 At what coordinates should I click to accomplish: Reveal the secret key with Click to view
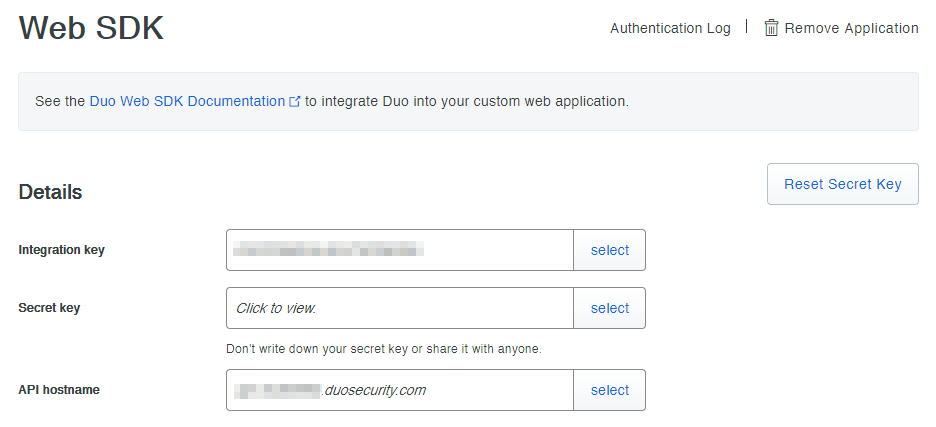276,308
